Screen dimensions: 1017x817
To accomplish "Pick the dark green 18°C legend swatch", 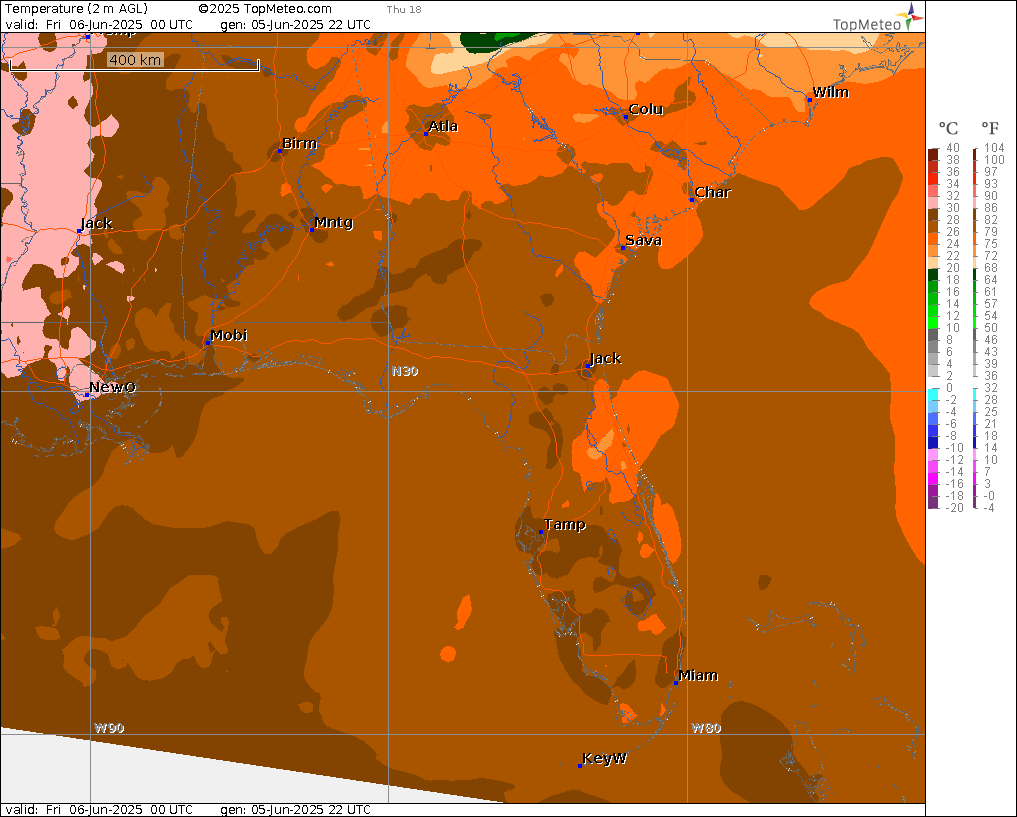I will [x=933, y=274].
